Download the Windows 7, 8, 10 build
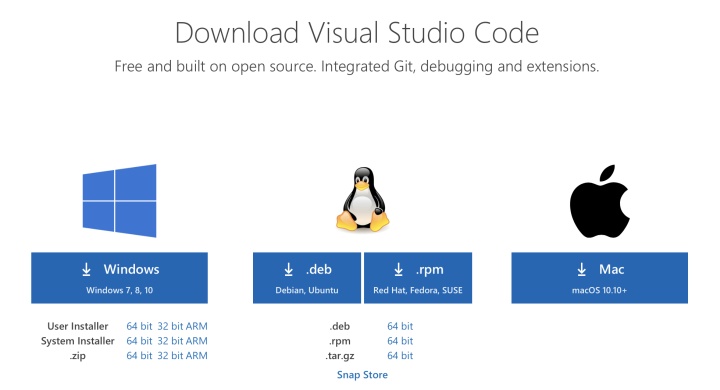The width and height of the screenshot is (720, 390). [x=119, y=277]
